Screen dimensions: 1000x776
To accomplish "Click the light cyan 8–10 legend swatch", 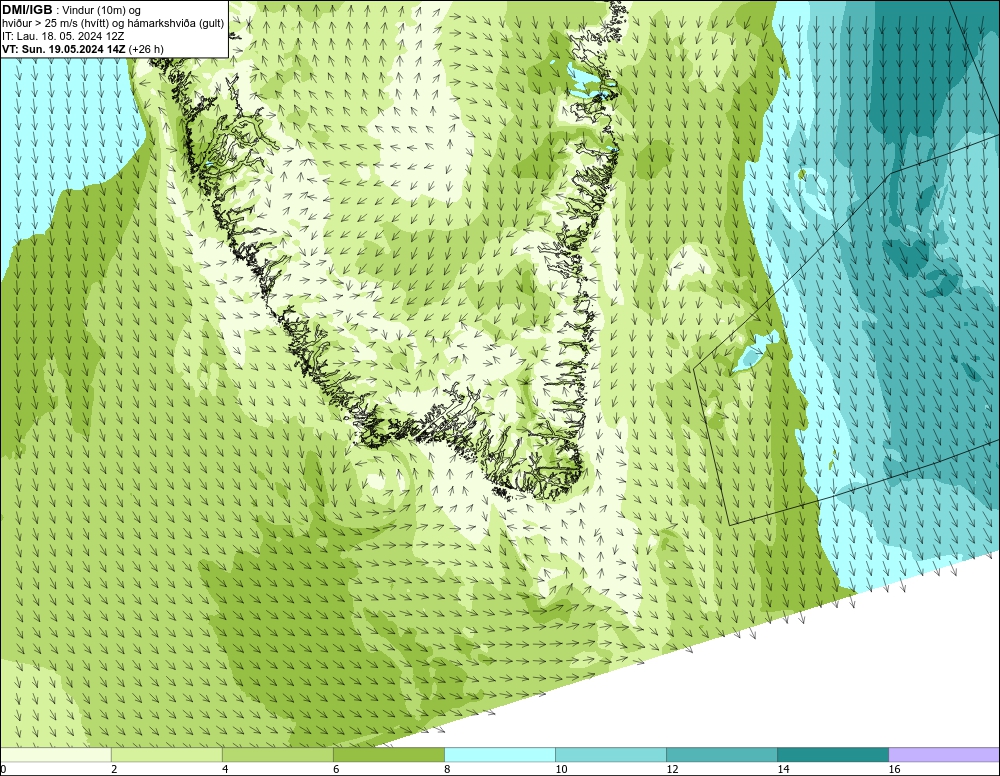I will pos(500,755).
